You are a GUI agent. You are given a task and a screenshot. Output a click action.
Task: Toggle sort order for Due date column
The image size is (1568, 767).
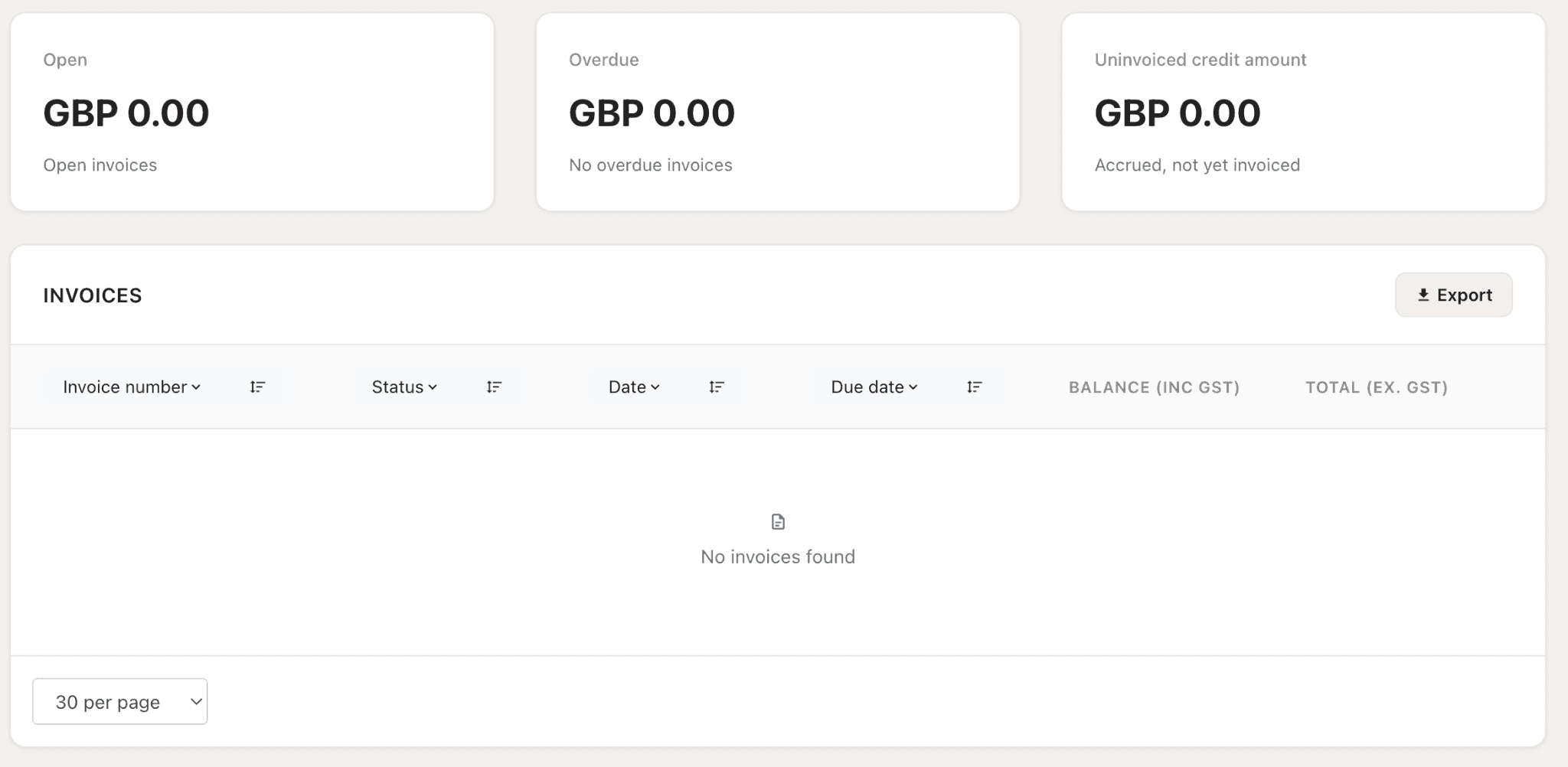pos(974,387)
